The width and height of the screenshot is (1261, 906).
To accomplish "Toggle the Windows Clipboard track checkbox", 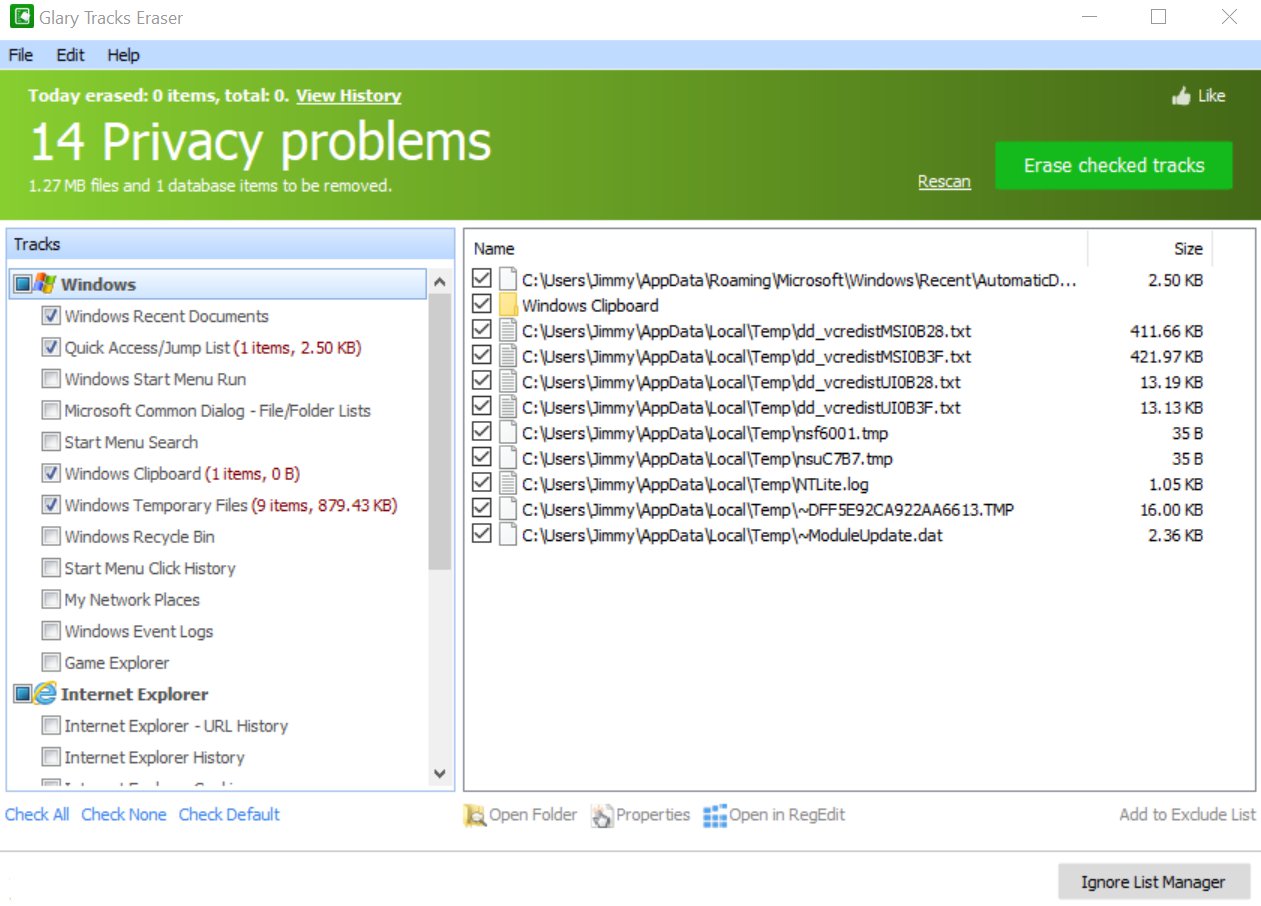I will click(50, 474).
